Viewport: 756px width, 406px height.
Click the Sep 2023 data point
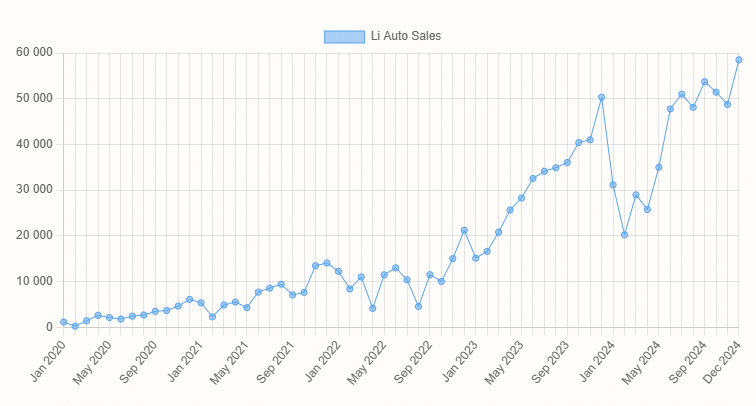pyautogui.click(x=567, y=162)
